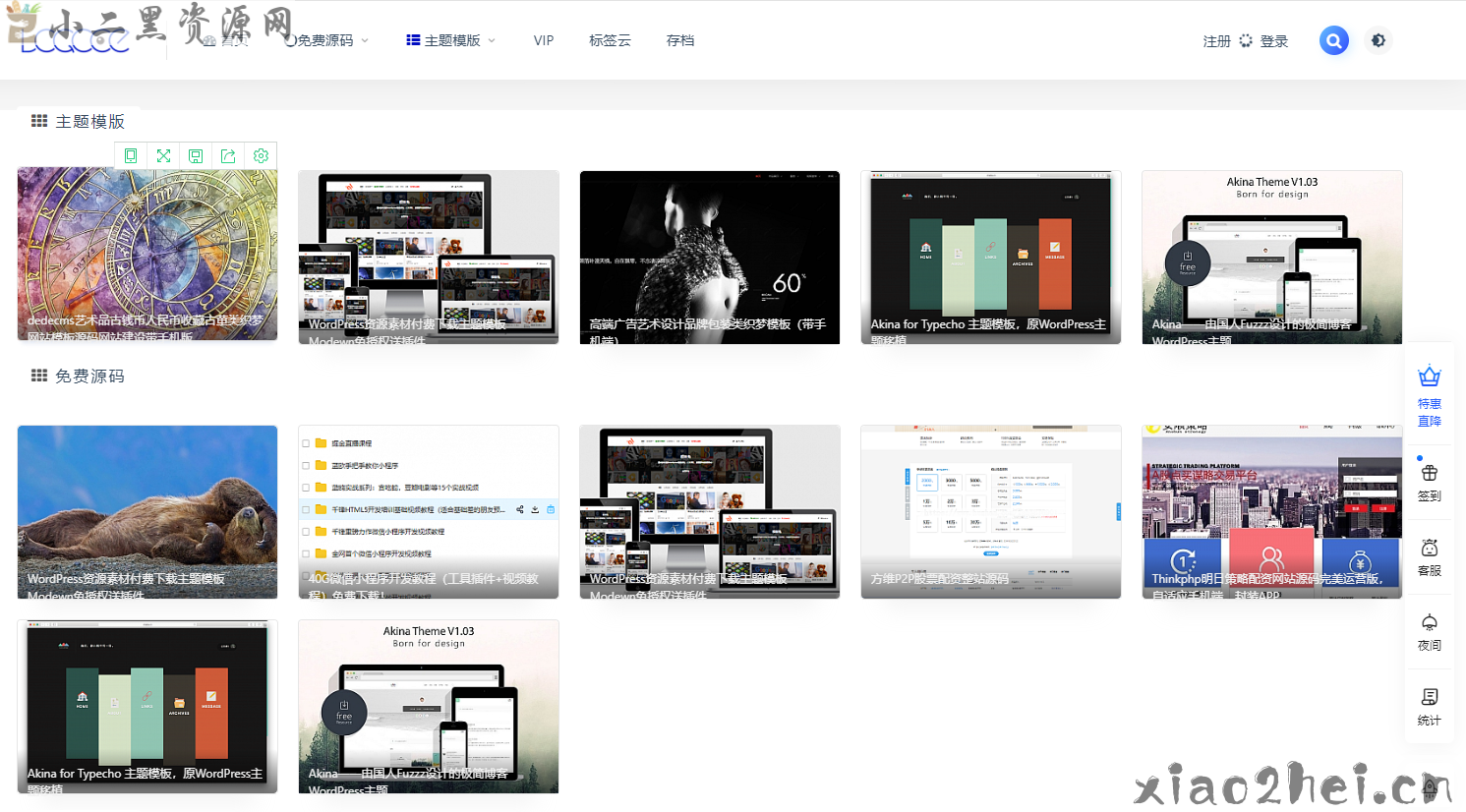Open Akina for Typecho card under 免费源码
The image size is (1466, 812).
(147, 707)
